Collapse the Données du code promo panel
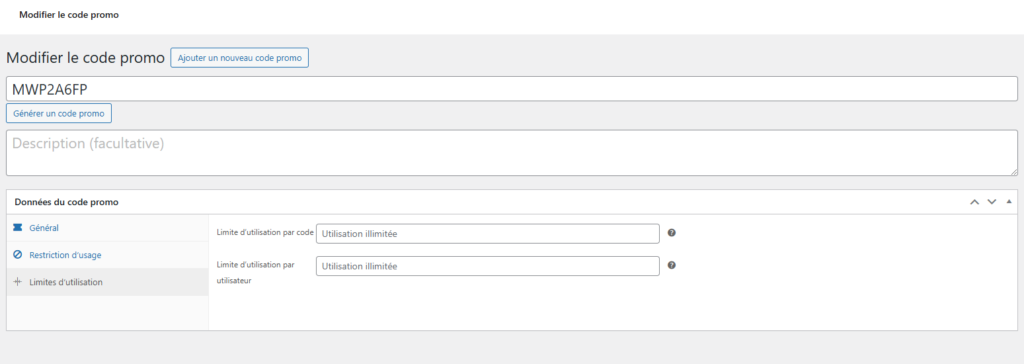This screenshot has width=1024, height=364. click(x=1009, y=202)
